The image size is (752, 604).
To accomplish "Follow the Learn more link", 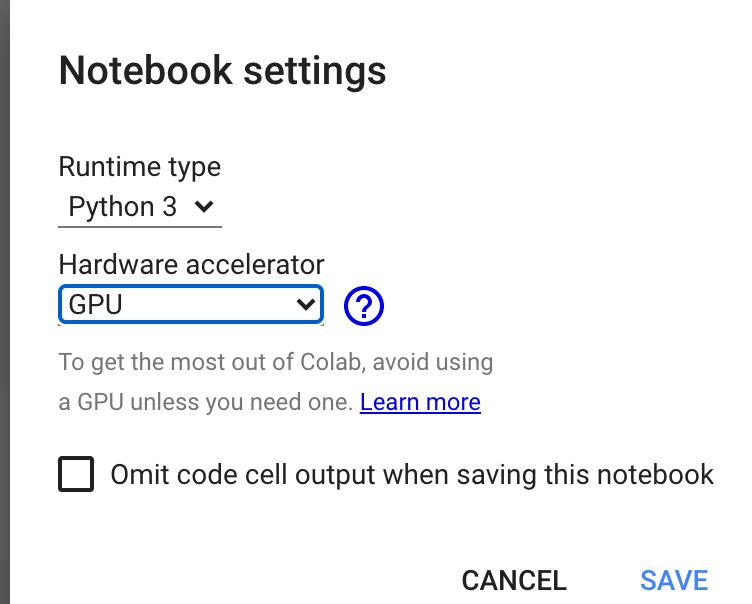I will coord(420,402).
